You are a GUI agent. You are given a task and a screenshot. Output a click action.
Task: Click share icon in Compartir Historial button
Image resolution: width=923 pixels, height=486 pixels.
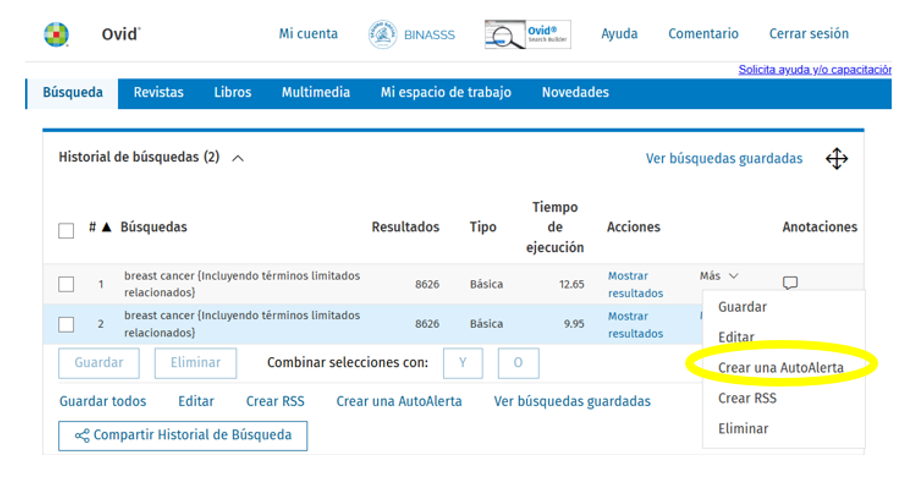click(82, 435)
